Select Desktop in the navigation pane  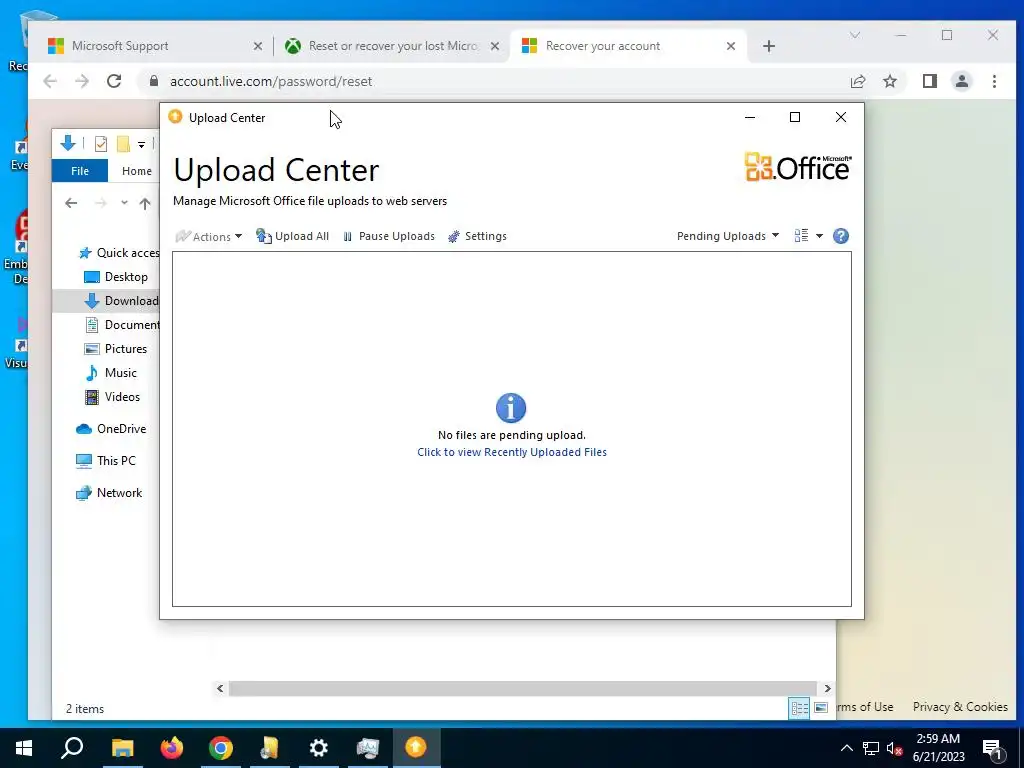116,277
